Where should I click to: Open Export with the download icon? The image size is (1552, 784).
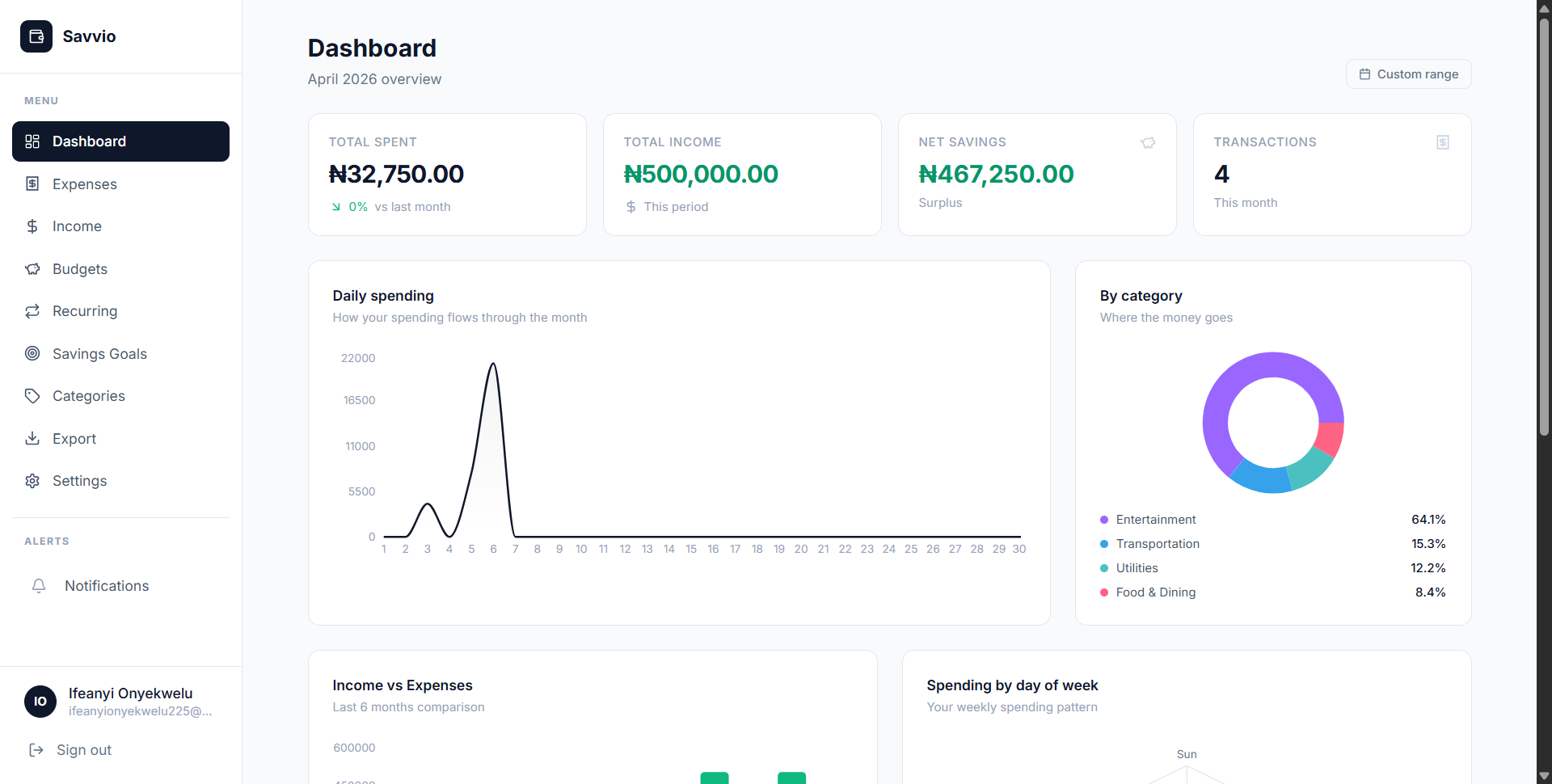point(32,438)
